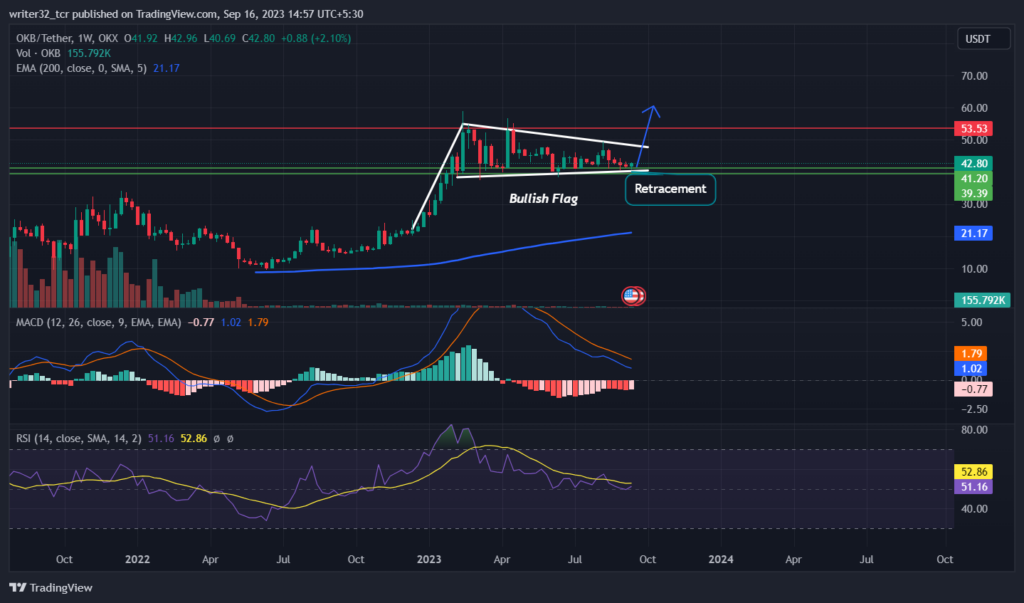
Task: Click the Bullish Flag text annotation
Action: [x=543, y=199]
